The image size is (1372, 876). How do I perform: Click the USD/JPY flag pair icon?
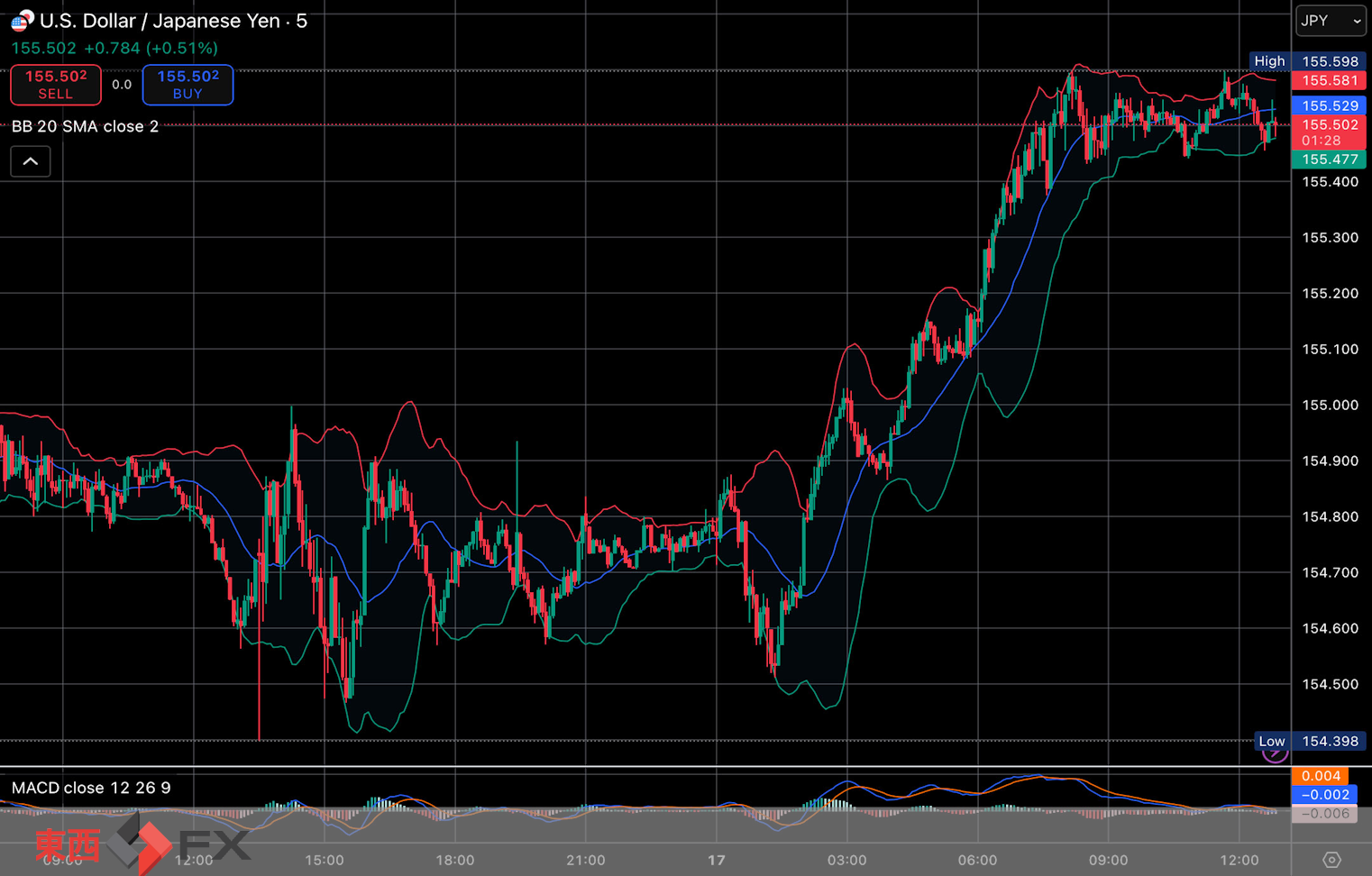pos(22,20)
